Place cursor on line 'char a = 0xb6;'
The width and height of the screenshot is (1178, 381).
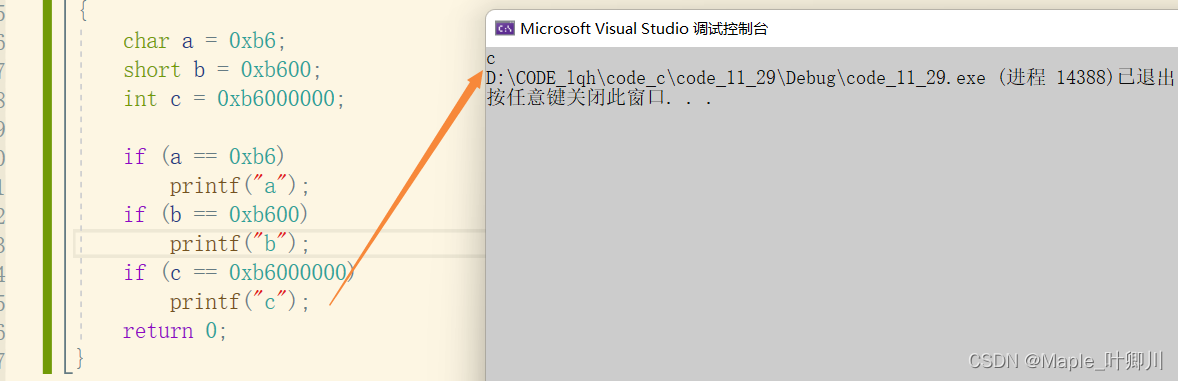[x=205, y=41]
